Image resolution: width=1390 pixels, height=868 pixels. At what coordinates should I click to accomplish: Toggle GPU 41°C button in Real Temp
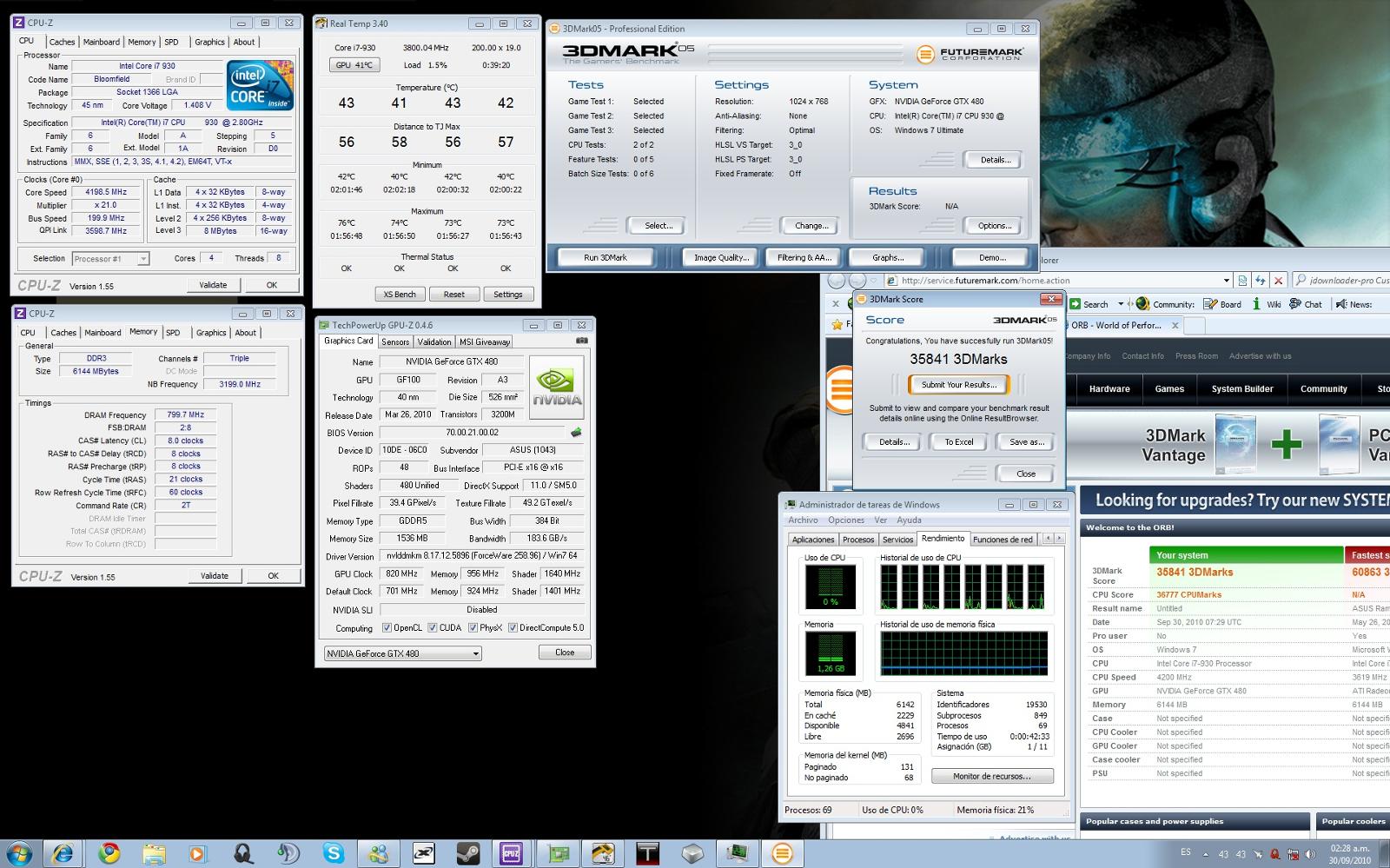[x=354, y=64]
